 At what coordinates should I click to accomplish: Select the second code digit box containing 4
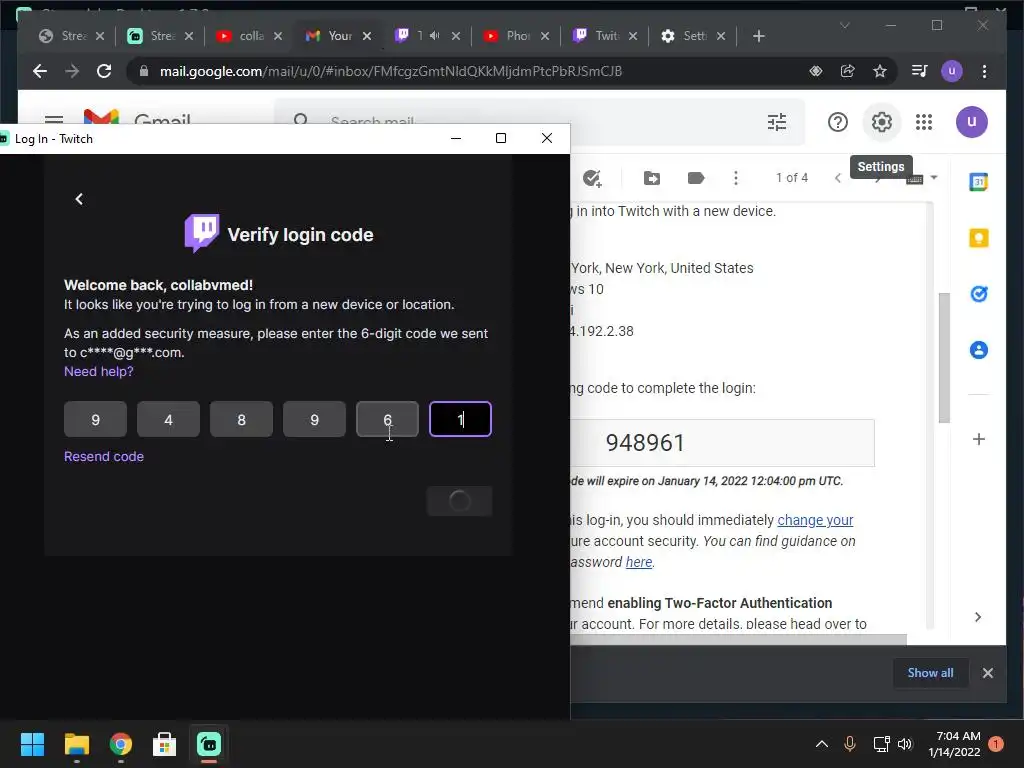point(168,419)
